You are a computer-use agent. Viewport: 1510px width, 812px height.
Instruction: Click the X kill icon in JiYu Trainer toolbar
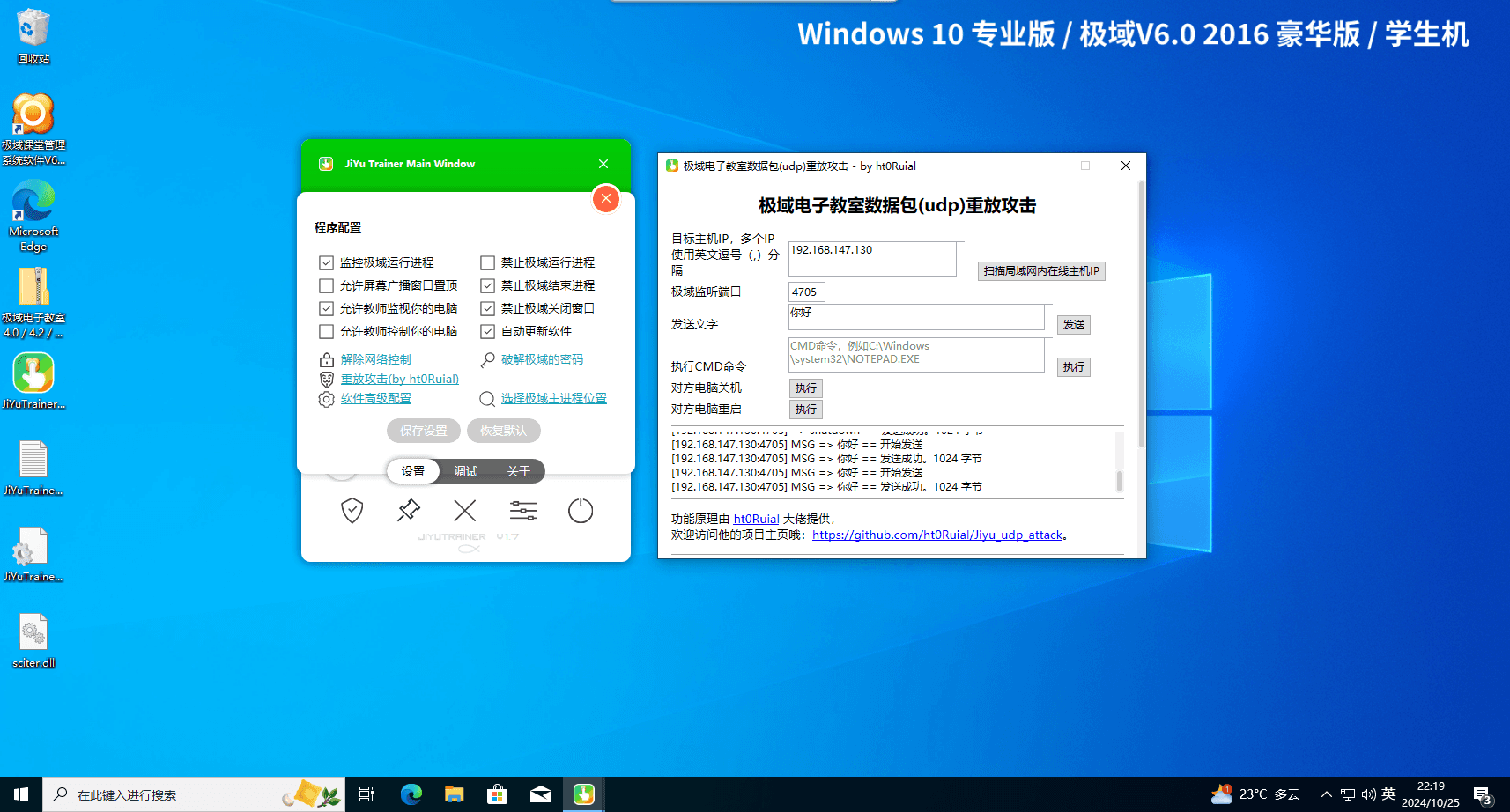465,511
